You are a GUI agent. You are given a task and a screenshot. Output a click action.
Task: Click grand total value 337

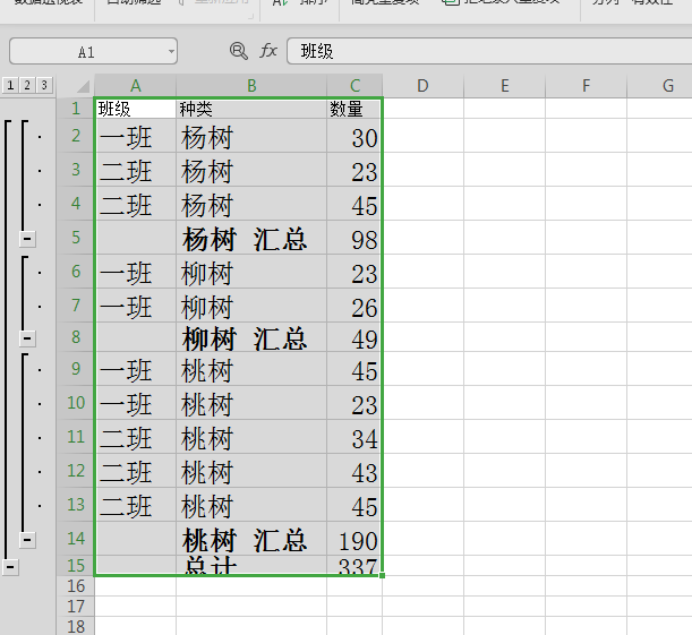[354, 565]
